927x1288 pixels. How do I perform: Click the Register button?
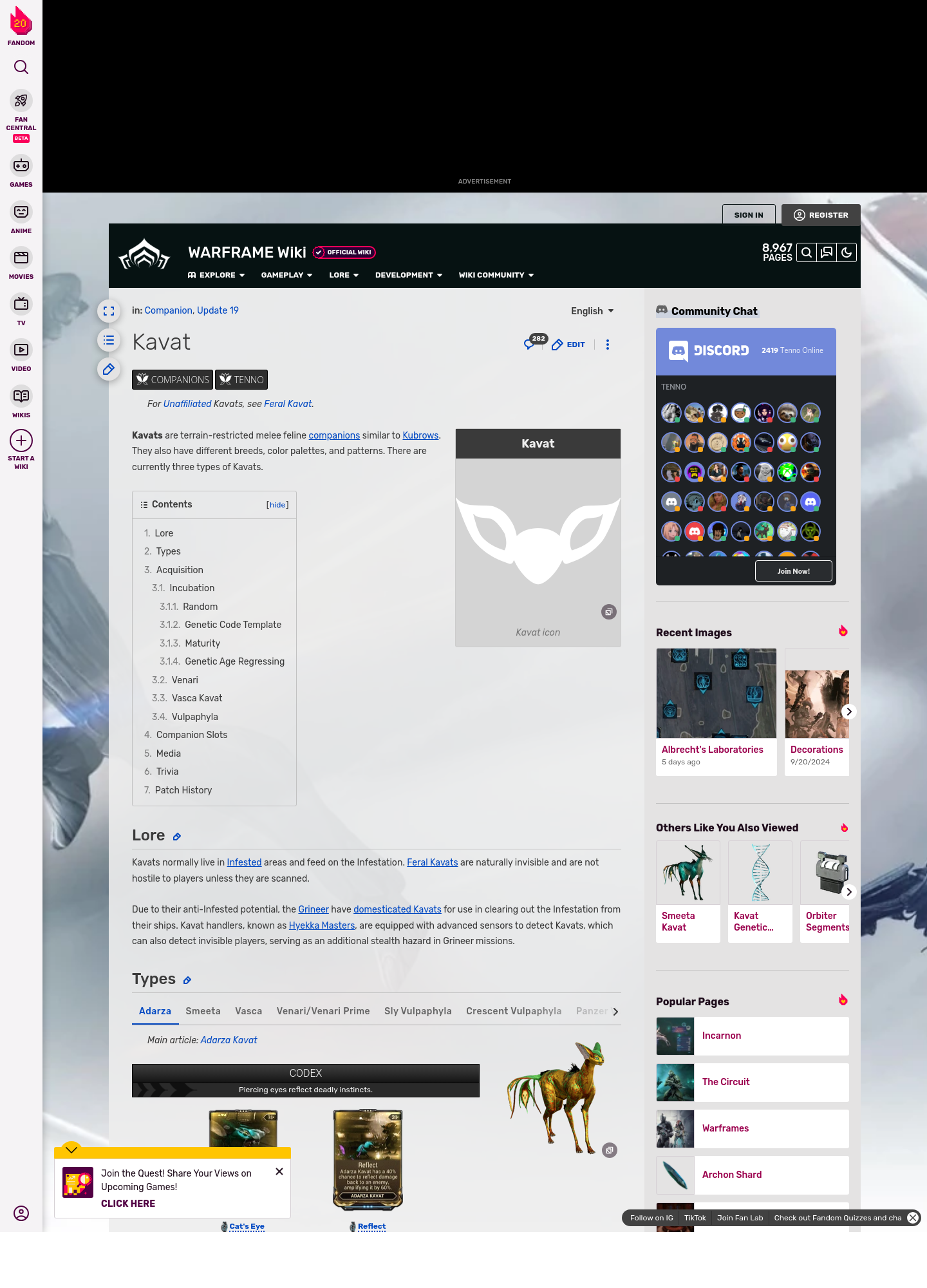pyautogui.click(x=821, y=215)
